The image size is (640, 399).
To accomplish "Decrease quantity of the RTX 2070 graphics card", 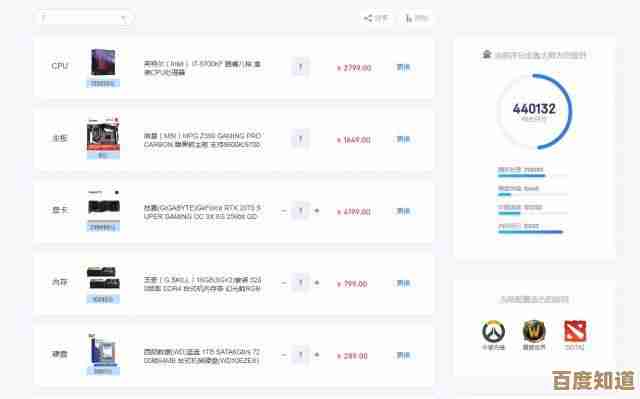I will [284, 211].
